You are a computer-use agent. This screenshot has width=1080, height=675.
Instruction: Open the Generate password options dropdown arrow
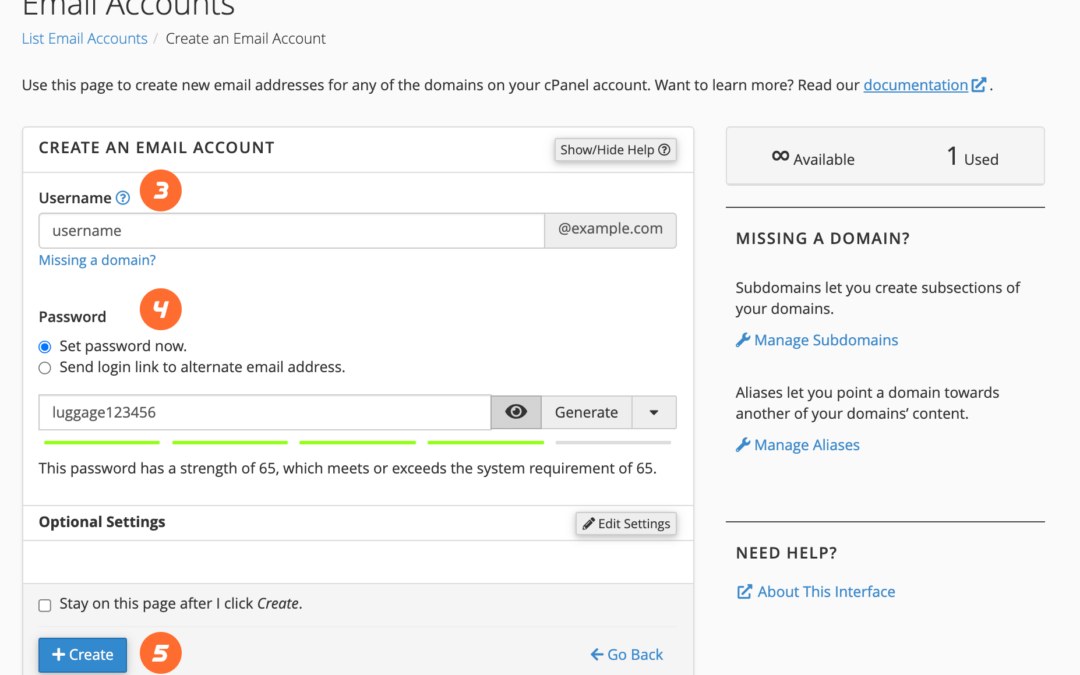point(654,412)
